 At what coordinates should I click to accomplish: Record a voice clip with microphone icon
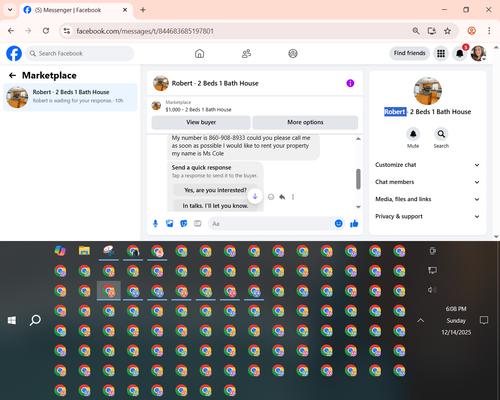[155, 223]
